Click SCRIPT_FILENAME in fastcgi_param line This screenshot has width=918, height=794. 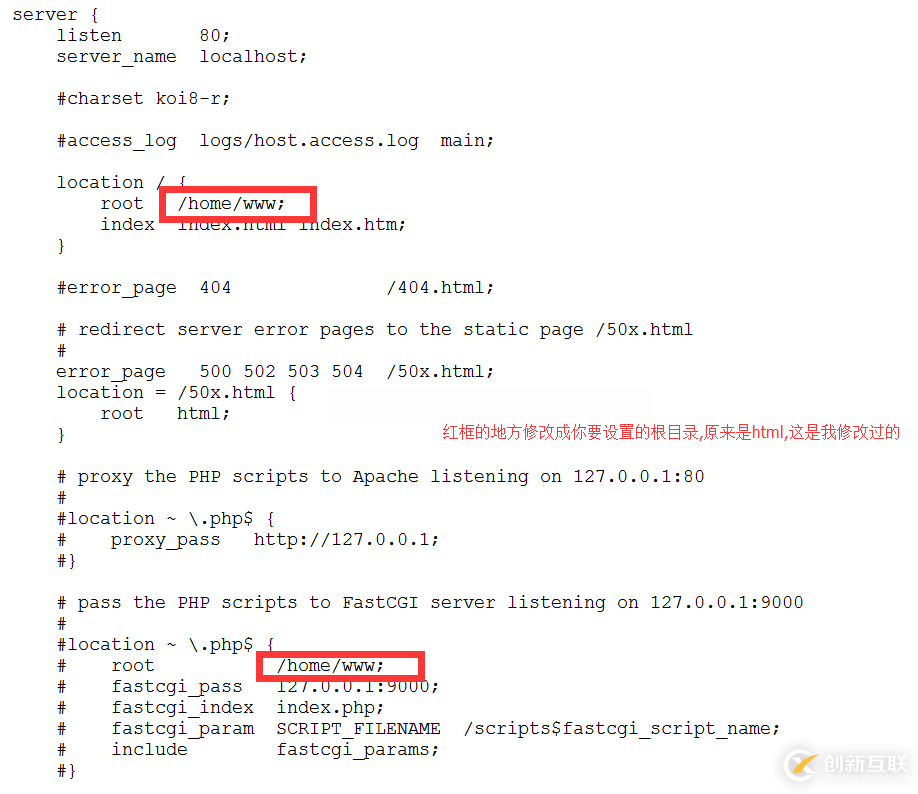[358, 729]
